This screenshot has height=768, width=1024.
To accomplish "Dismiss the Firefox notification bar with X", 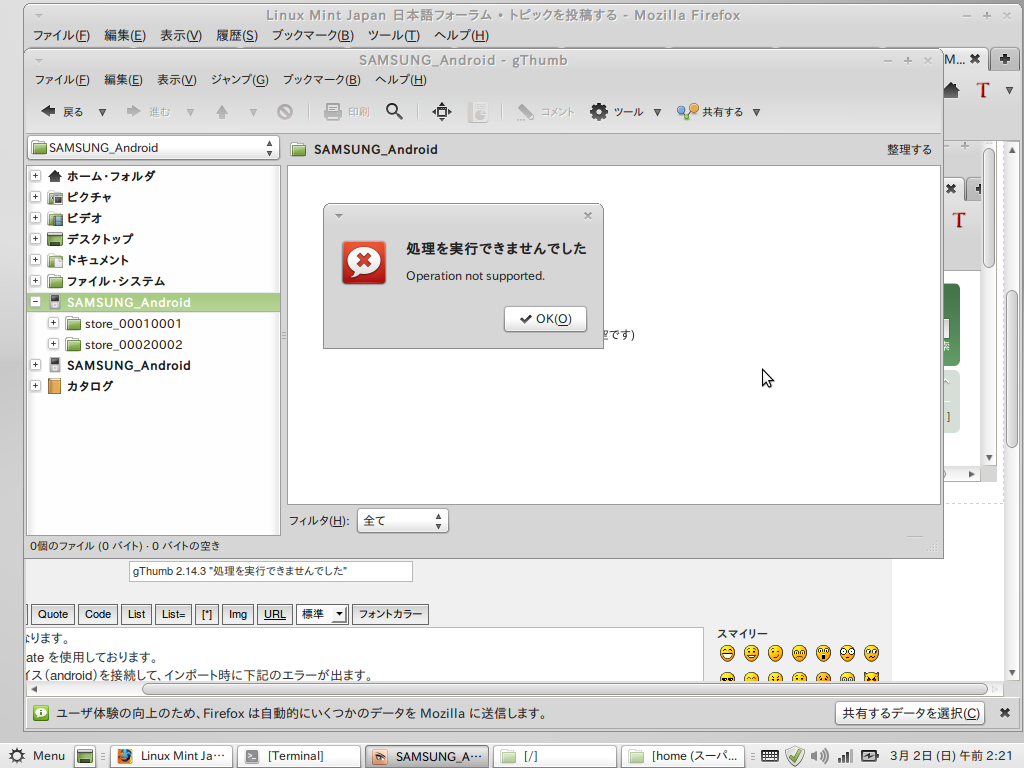I will tap(1005, 713).
